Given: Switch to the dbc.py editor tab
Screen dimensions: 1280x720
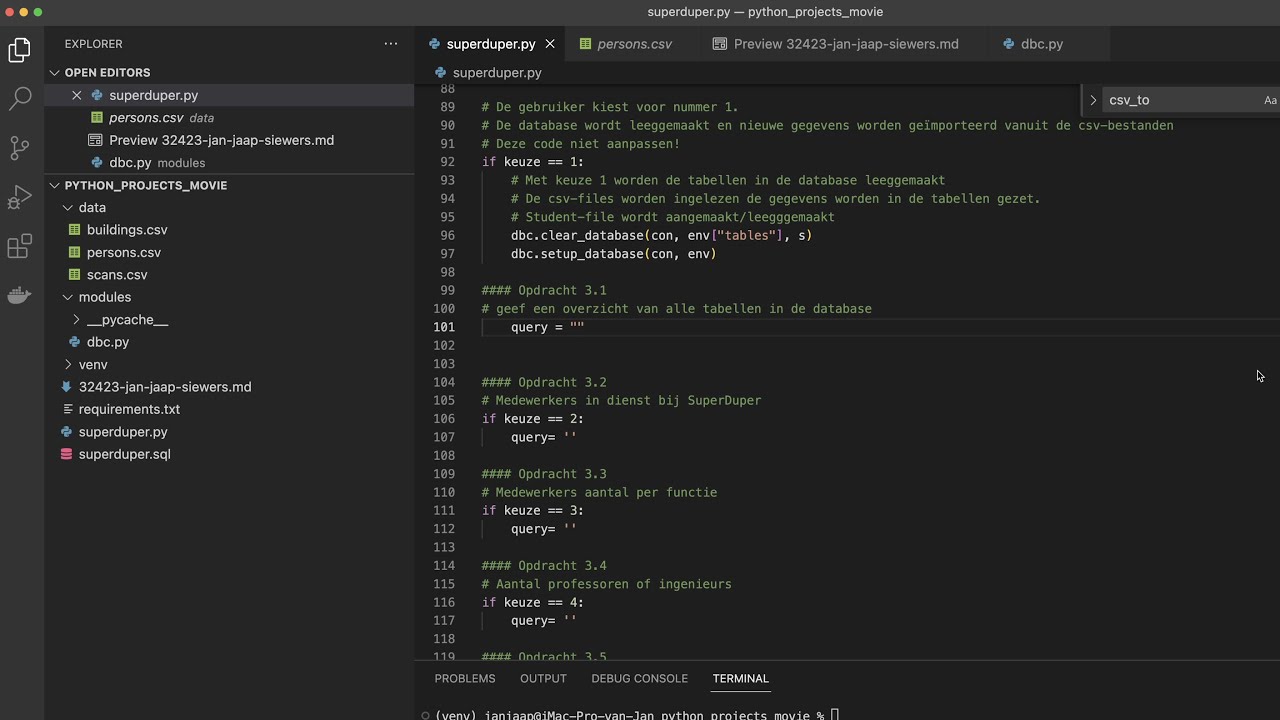Looking at the screenshot, I should click(x=1041, y=44).
